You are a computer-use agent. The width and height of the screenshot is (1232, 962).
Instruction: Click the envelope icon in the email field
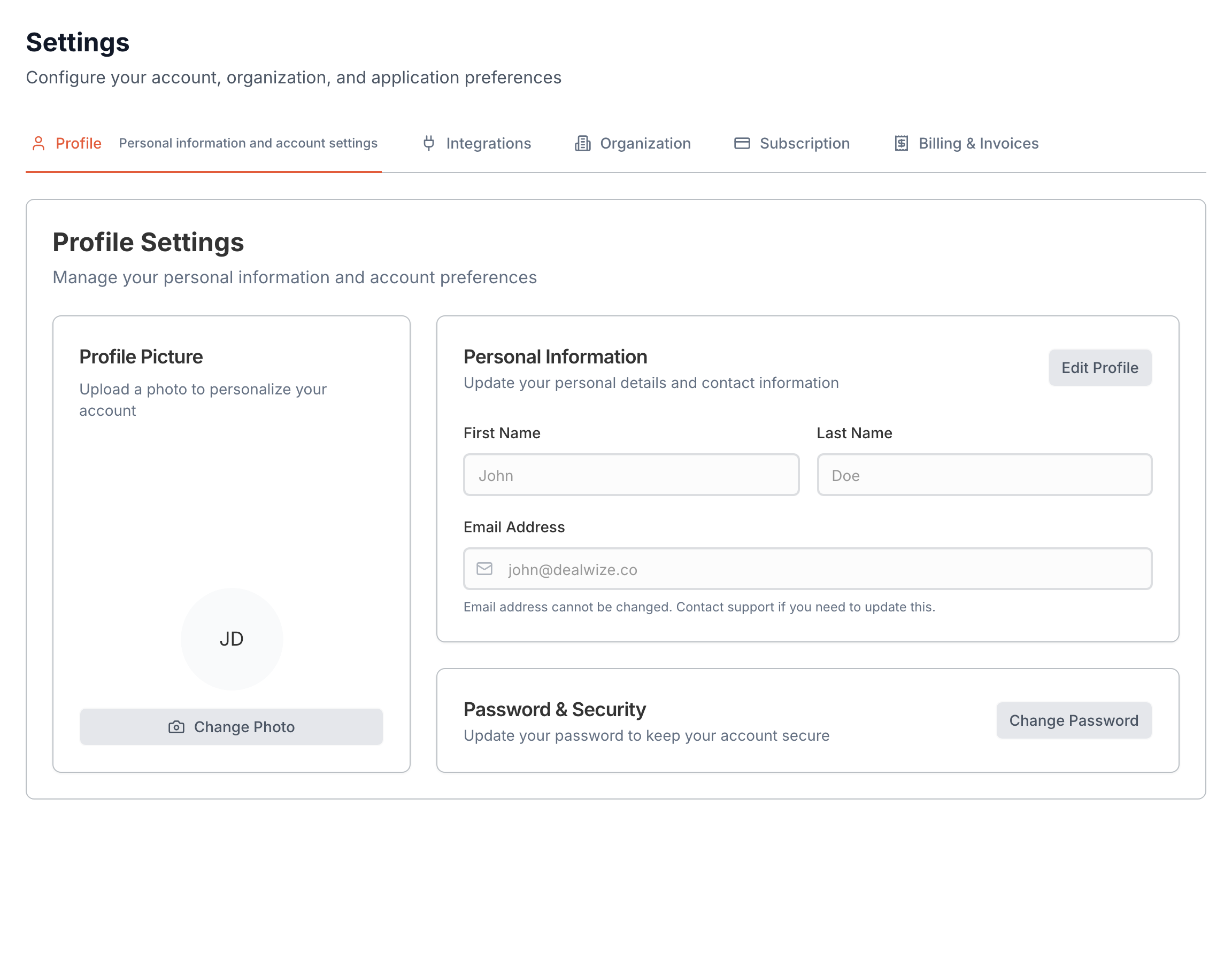pos(484,569)
